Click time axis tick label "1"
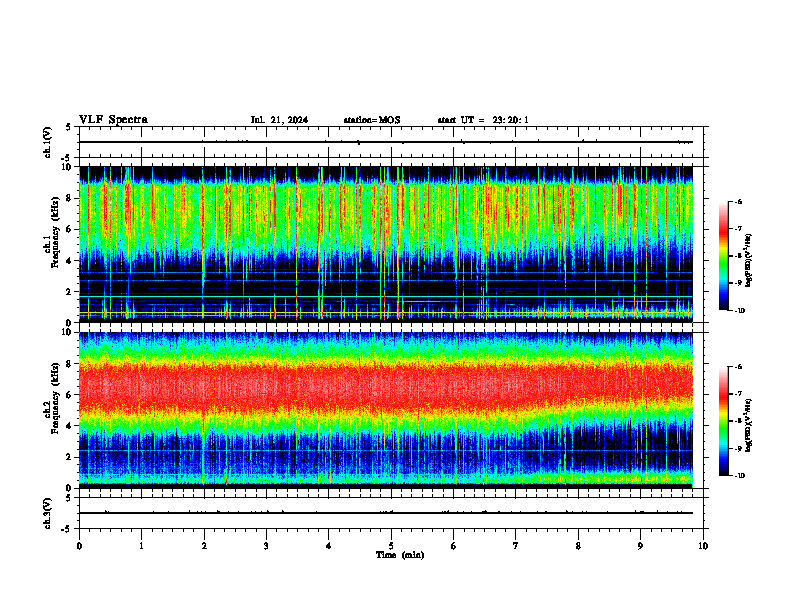This screenshot has height=612, width=792. click(141, 546)
